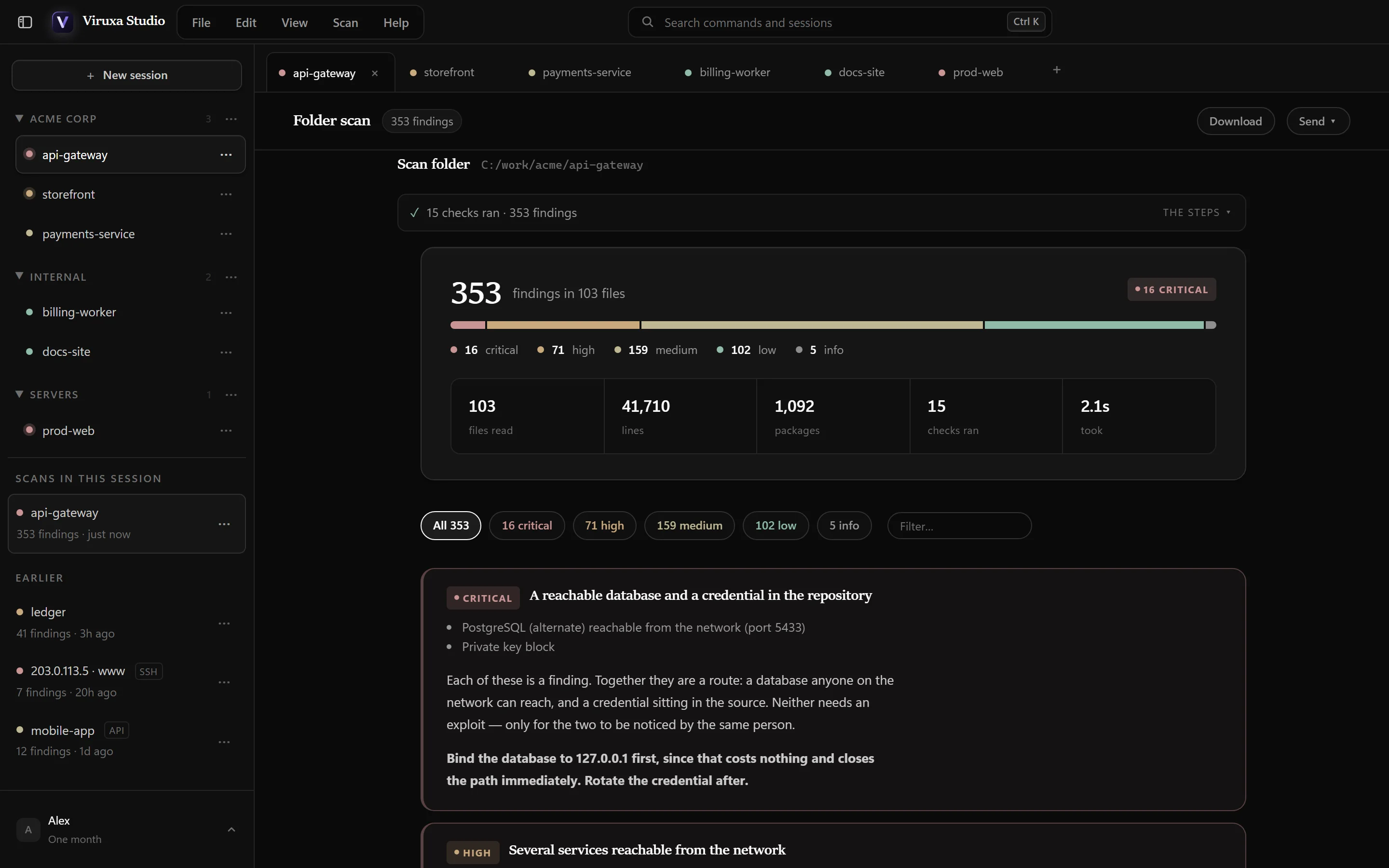
Task: Collapse the INTERNAL group
Action: 19,276
